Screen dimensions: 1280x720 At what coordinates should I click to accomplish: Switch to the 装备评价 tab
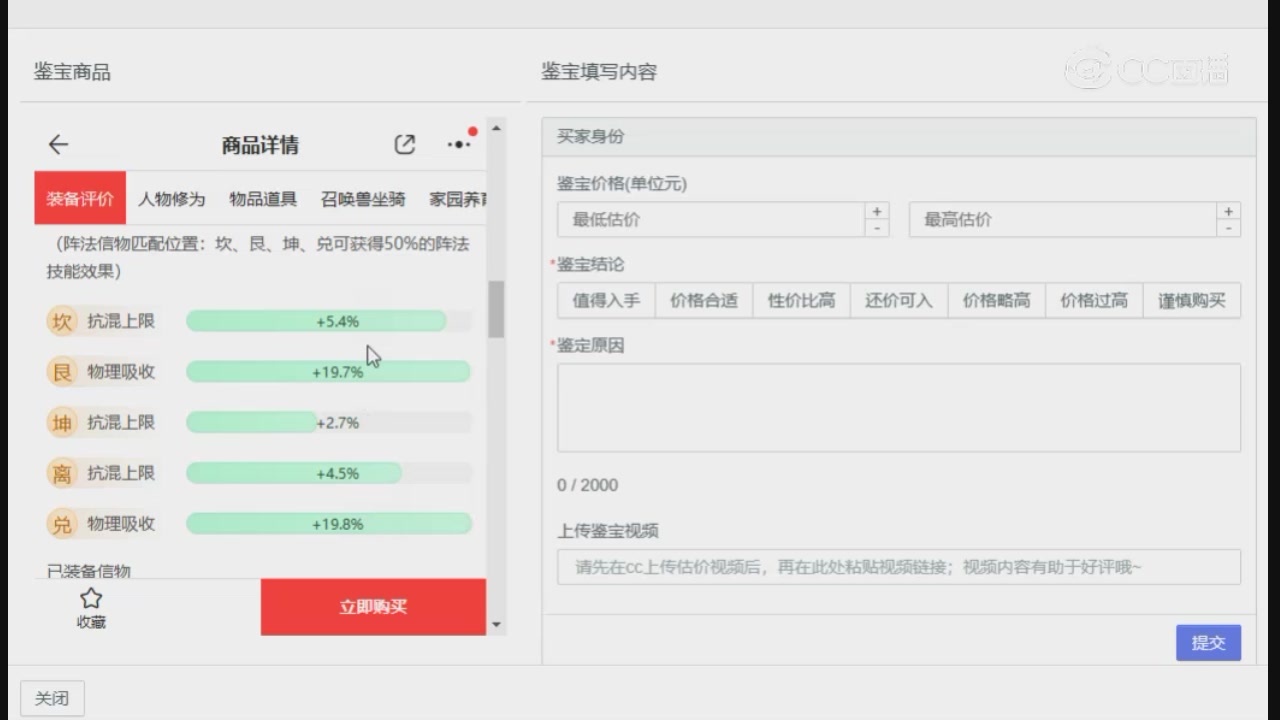(x=80, y=198)
